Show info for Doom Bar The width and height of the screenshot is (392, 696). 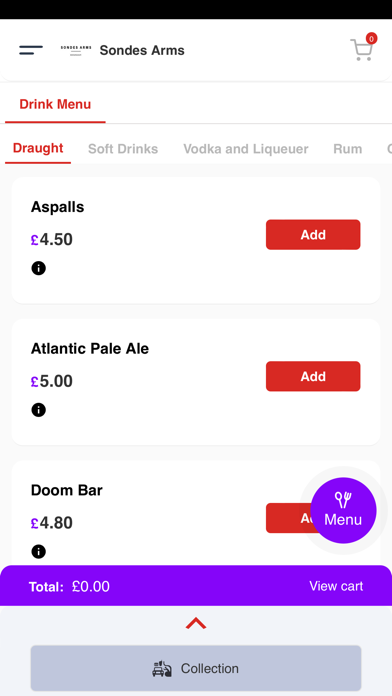[39, 551]
